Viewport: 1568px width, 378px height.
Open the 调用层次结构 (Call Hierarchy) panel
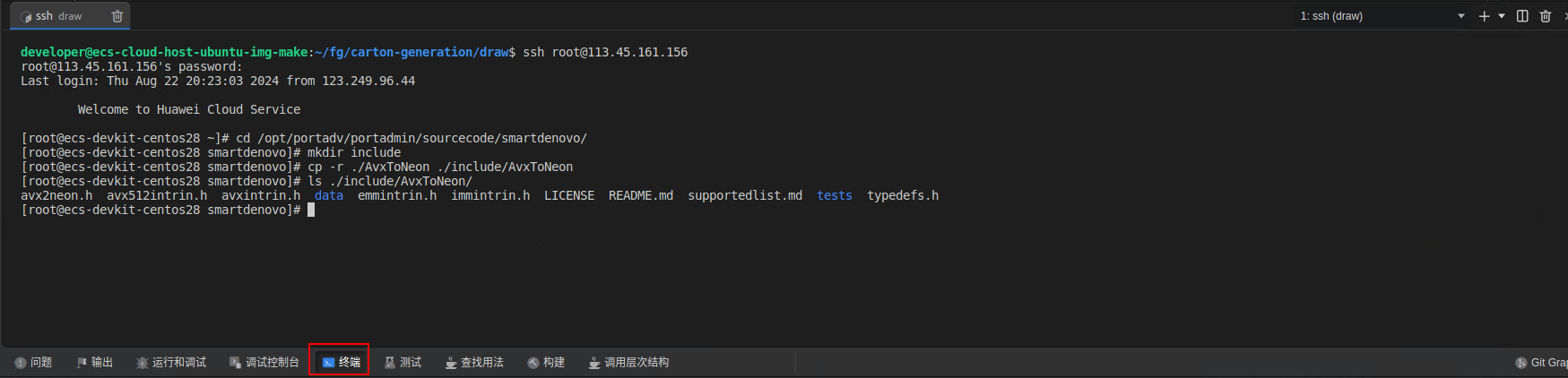tap(629, 363)
